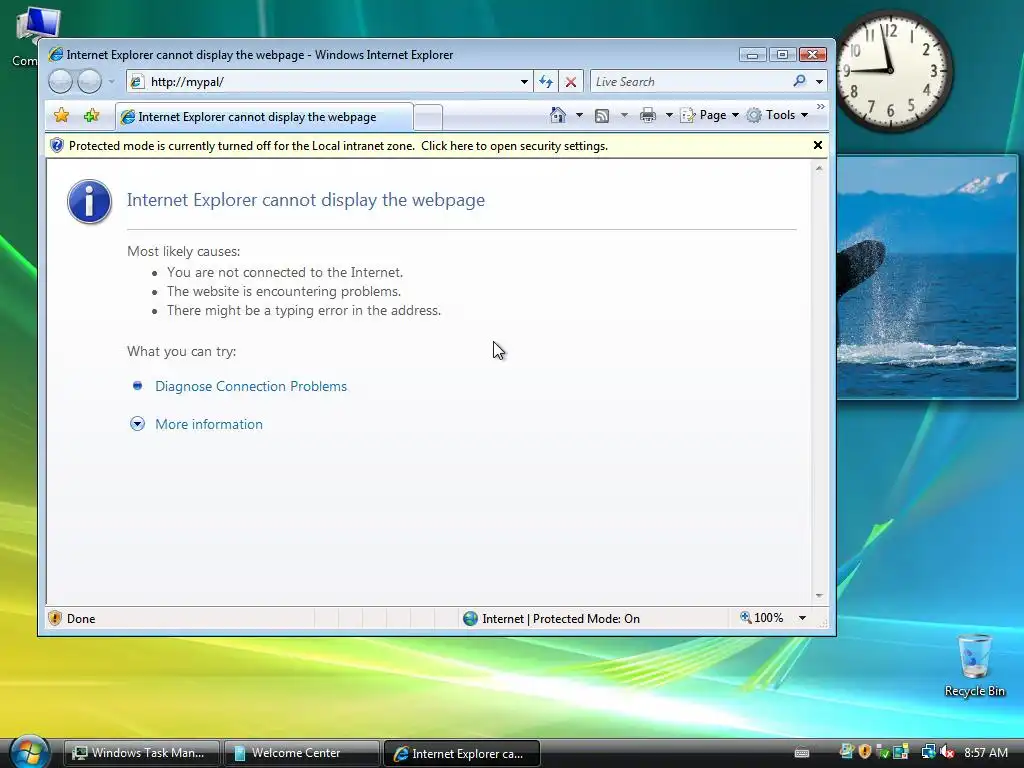Expand the address bar URL history dropdown

point(524,82)
